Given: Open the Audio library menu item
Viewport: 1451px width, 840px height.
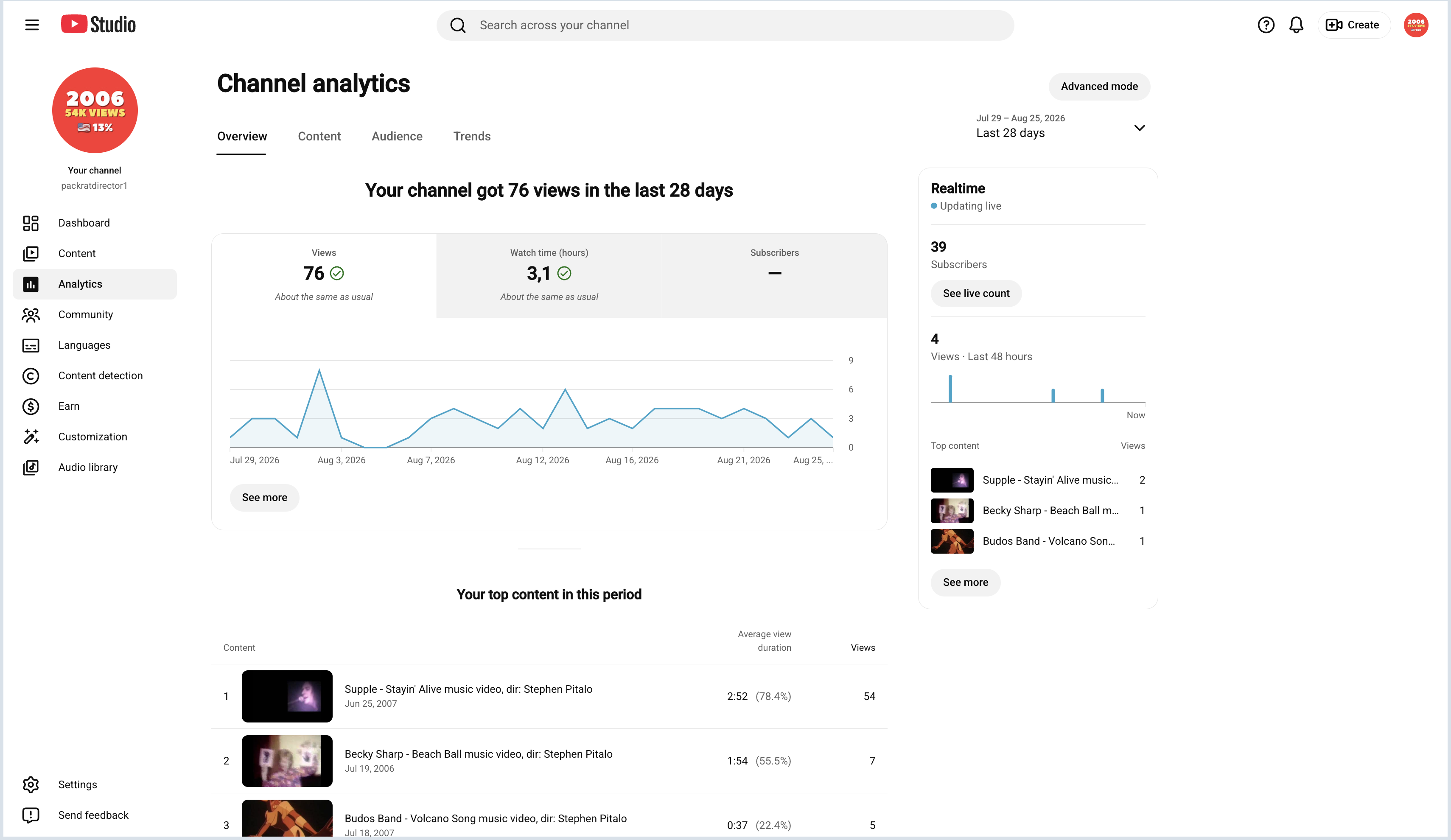Looking at the screenshot, I should 95,467.
